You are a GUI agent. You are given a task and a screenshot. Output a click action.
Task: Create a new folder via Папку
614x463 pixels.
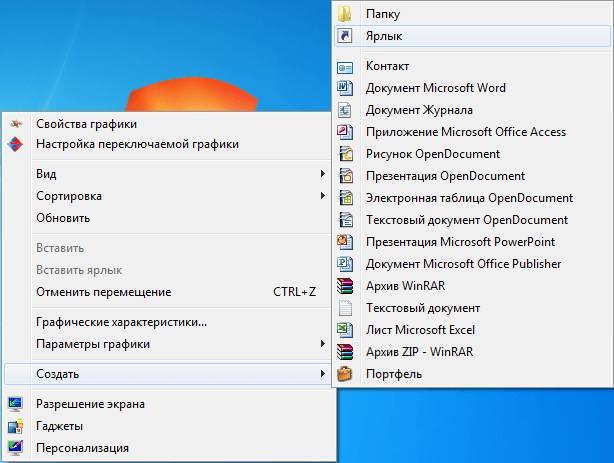473,14
